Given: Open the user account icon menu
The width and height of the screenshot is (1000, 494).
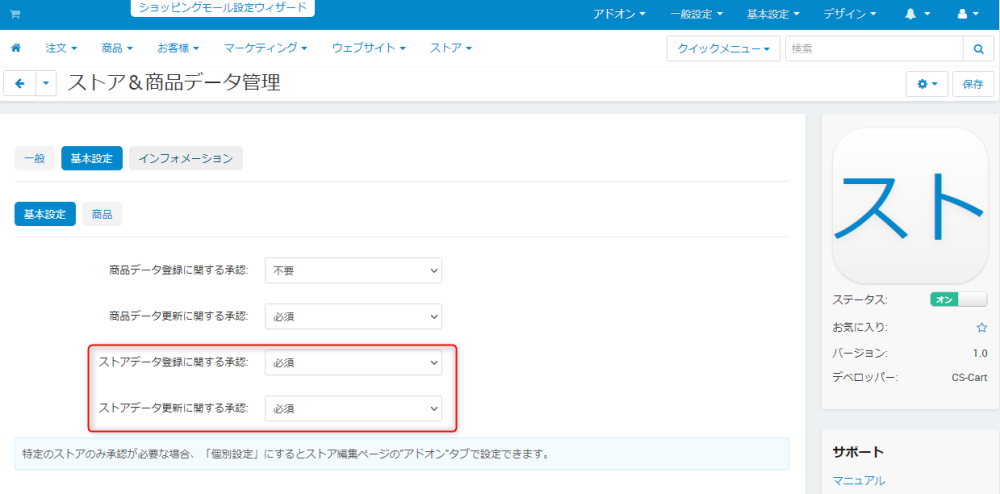Looking at the screenshot, I should [x=968, y=14].
